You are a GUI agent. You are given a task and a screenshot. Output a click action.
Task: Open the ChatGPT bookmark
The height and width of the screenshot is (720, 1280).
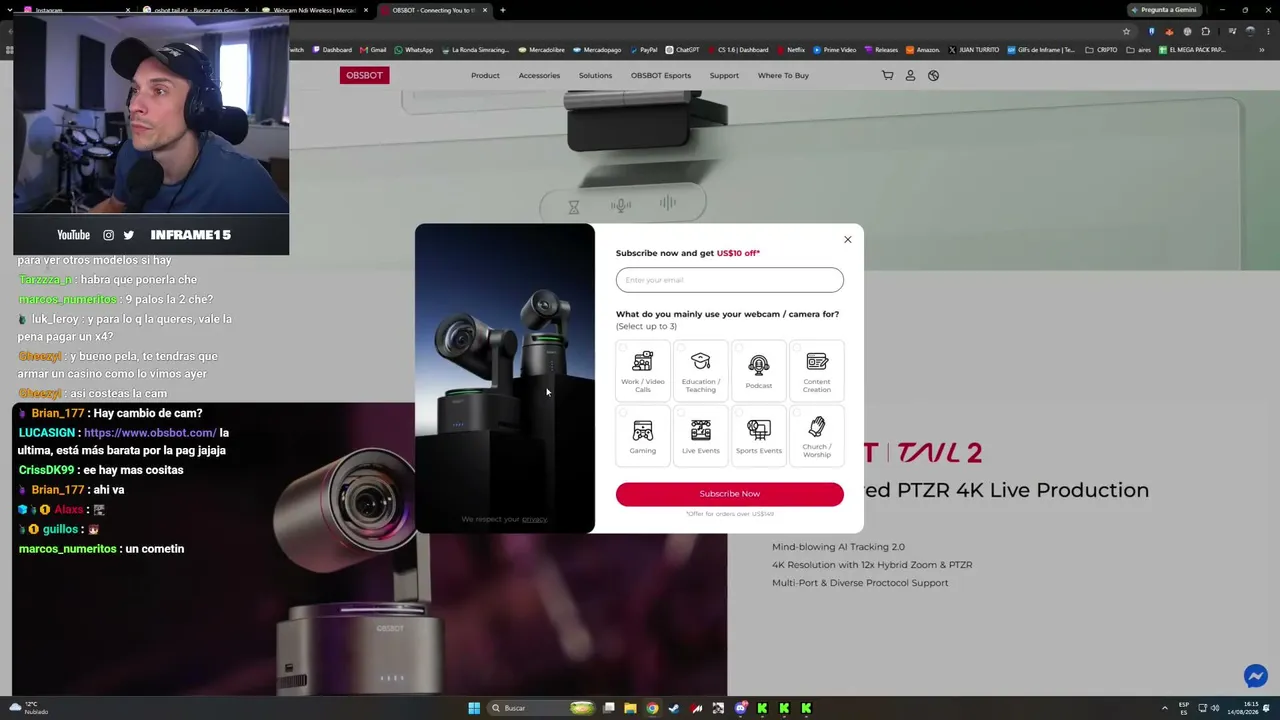683,50
